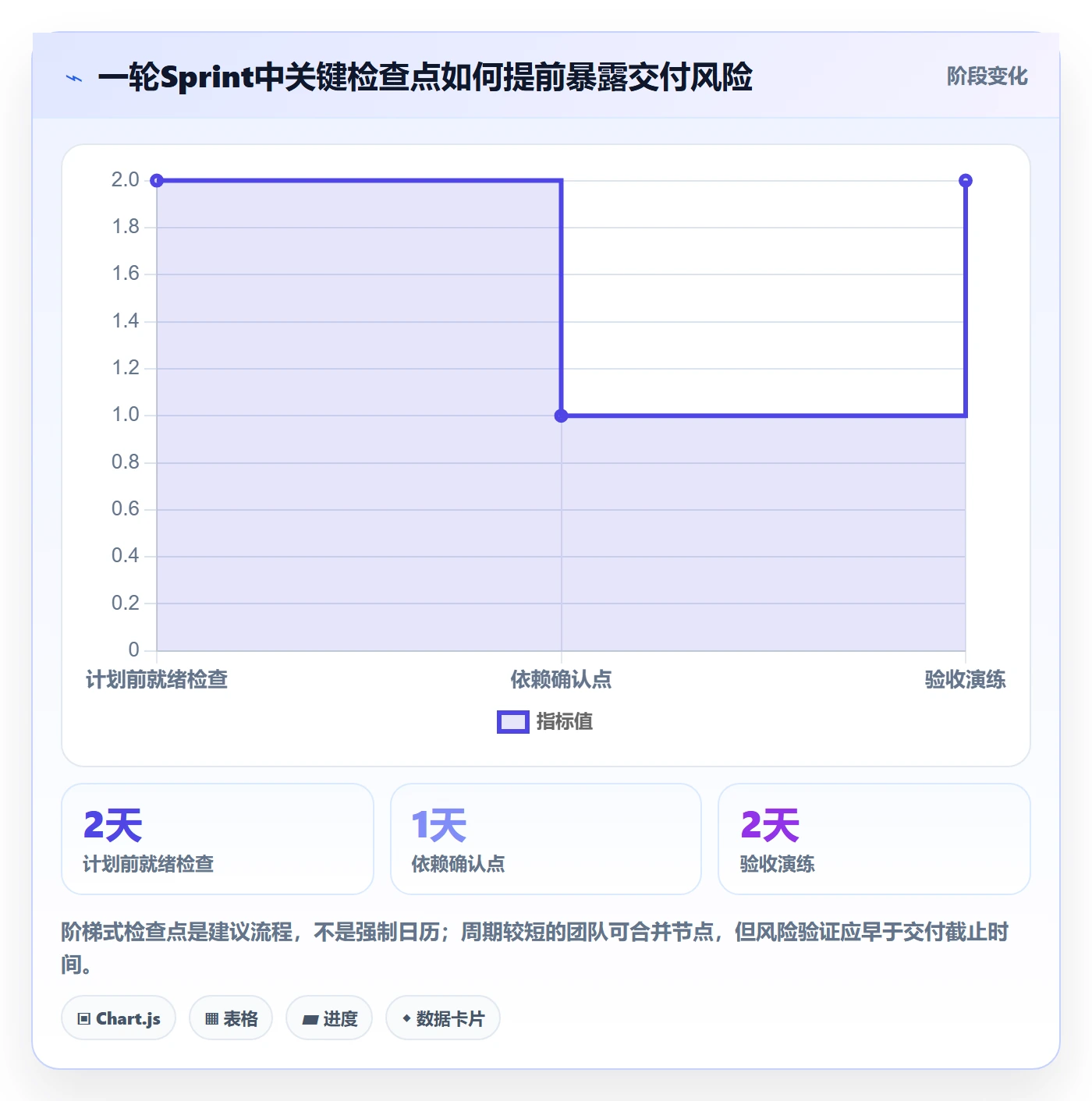Click the x-axis label 计划前就绪检查

point(157,680)
